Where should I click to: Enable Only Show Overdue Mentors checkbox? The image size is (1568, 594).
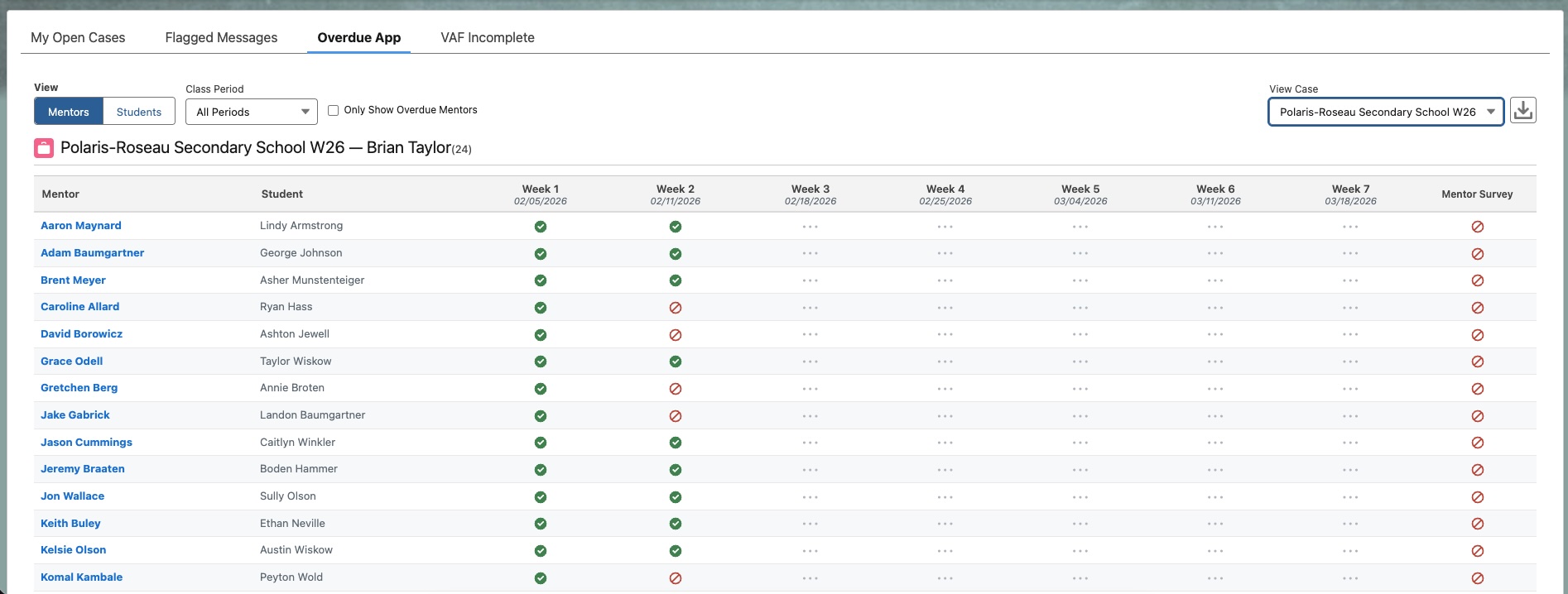334,110
